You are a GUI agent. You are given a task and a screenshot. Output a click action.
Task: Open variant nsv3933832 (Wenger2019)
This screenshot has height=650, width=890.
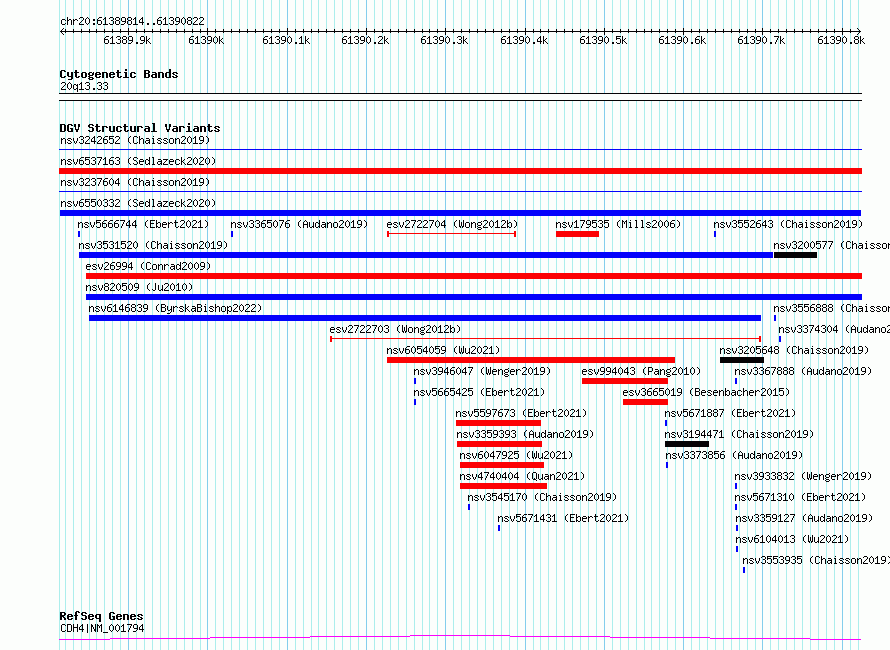tap(803, 476)
